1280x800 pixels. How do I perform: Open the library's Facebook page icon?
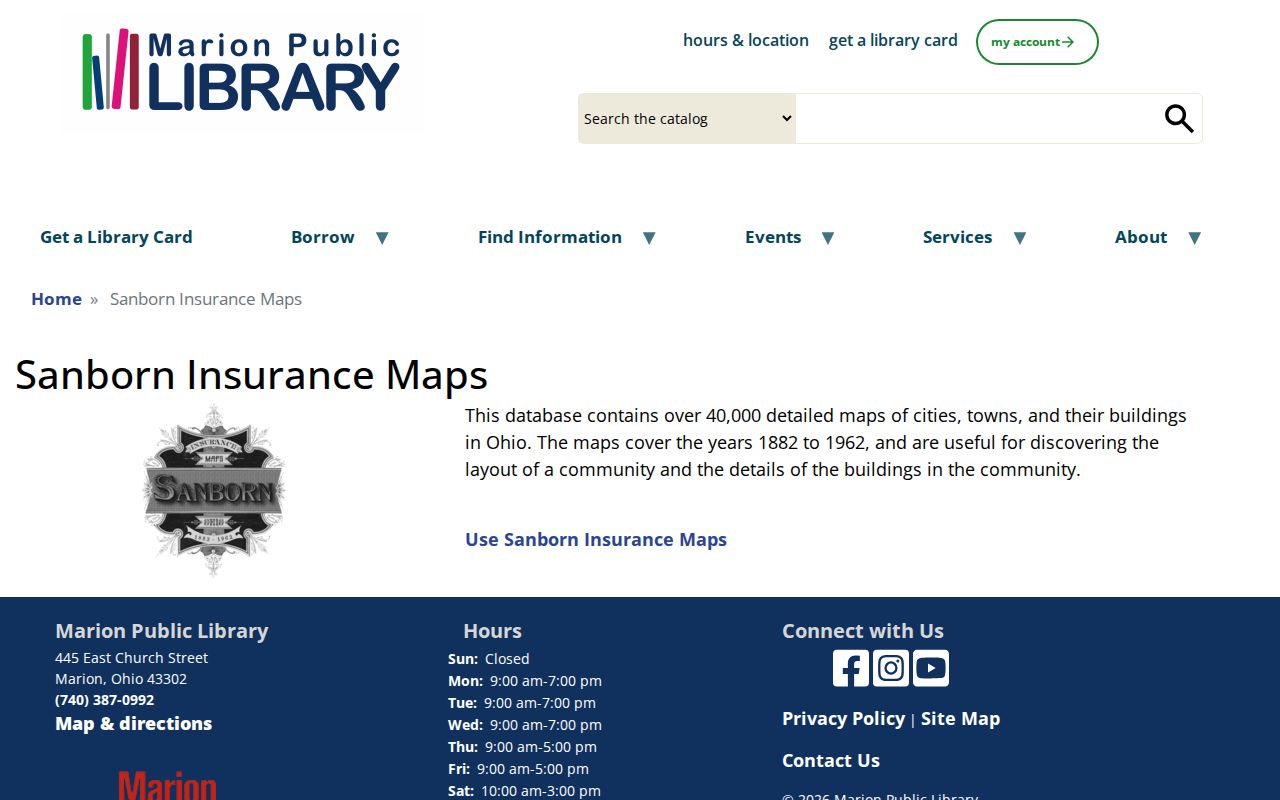click(851, 668)
